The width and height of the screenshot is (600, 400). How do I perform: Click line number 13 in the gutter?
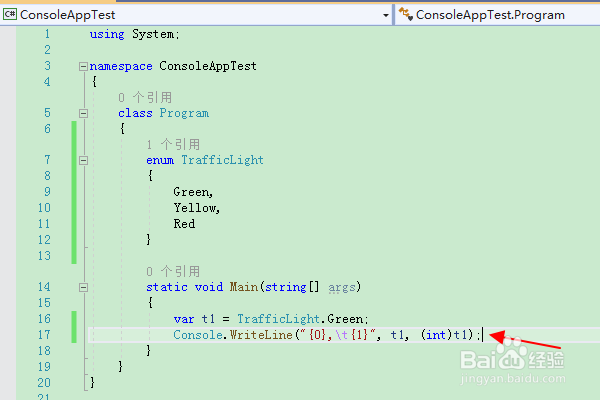pyautogui.click(x=44, y=256)
